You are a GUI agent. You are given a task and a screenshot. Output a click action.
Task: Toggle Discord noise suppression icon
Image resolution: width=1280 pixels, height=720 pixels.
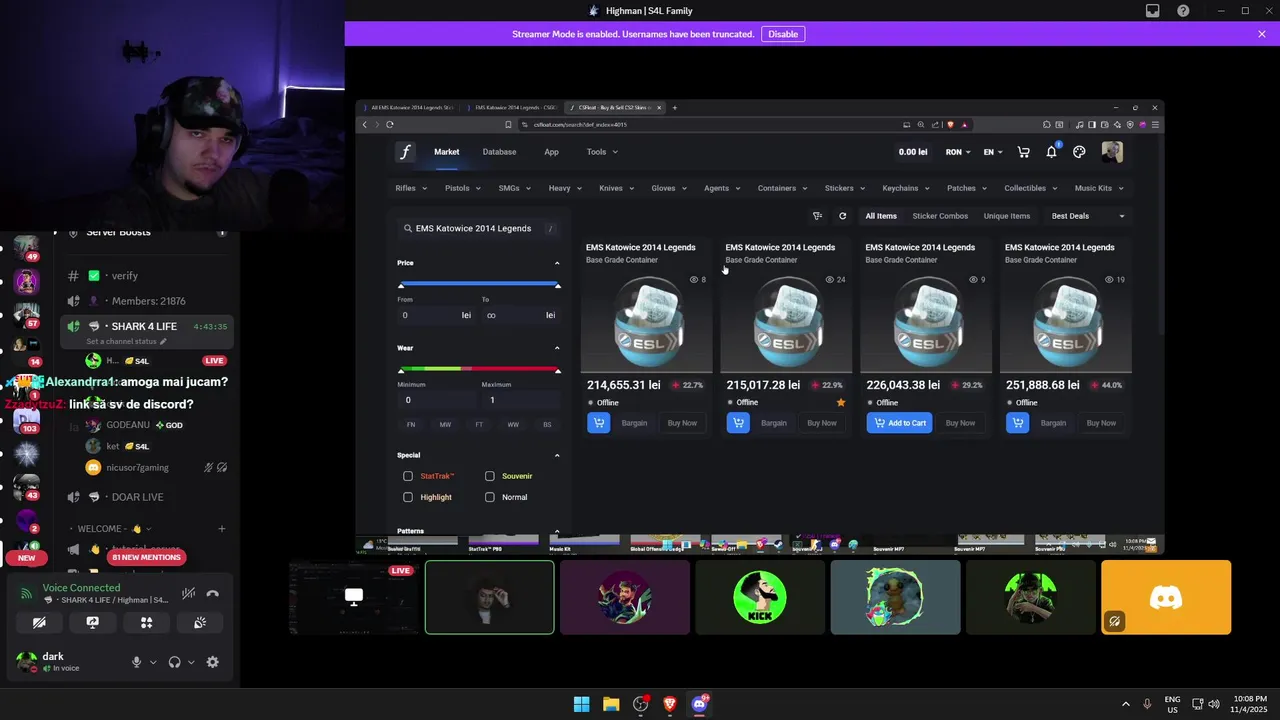point(188,594)
